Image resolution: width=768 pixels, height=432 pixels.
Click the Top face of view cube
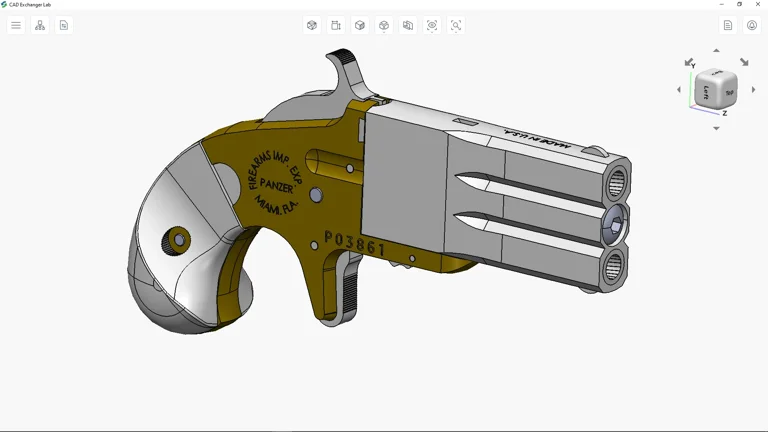tap(729, 92)
